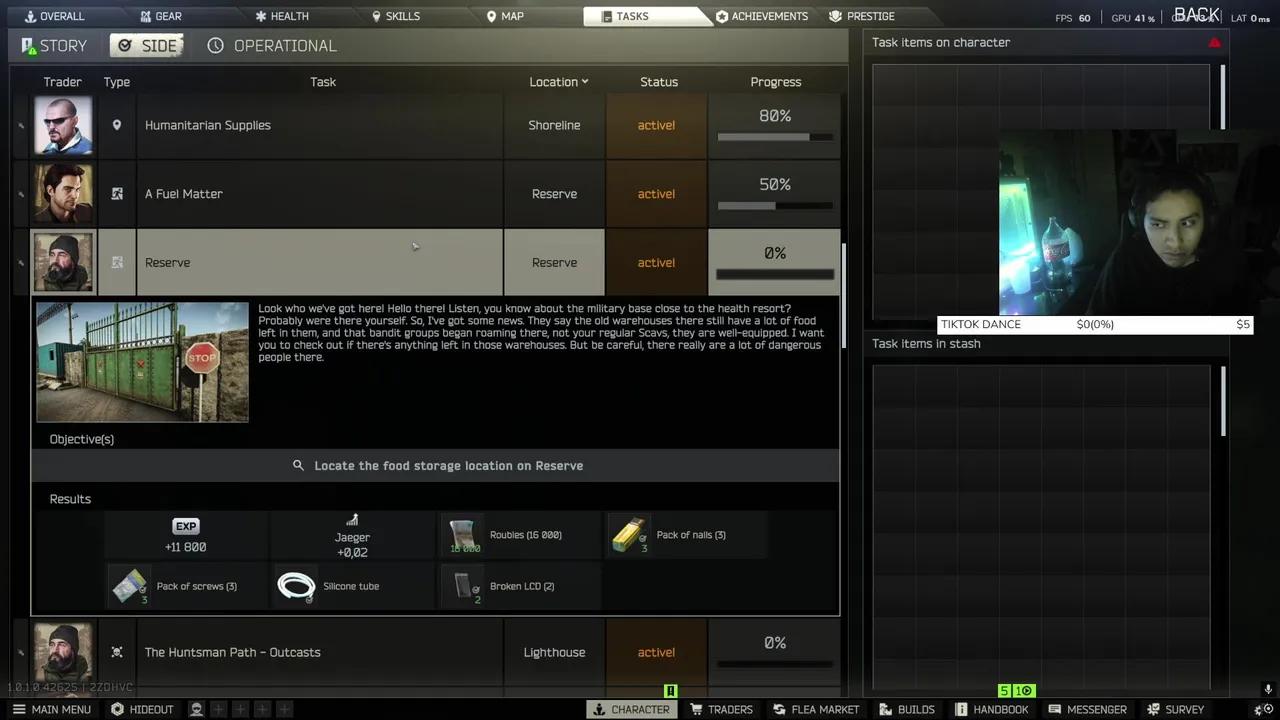Open the Achievements tab
The width and height of the screenshot is (1280, 720).
pyautogui.click(x=762, y=16)
